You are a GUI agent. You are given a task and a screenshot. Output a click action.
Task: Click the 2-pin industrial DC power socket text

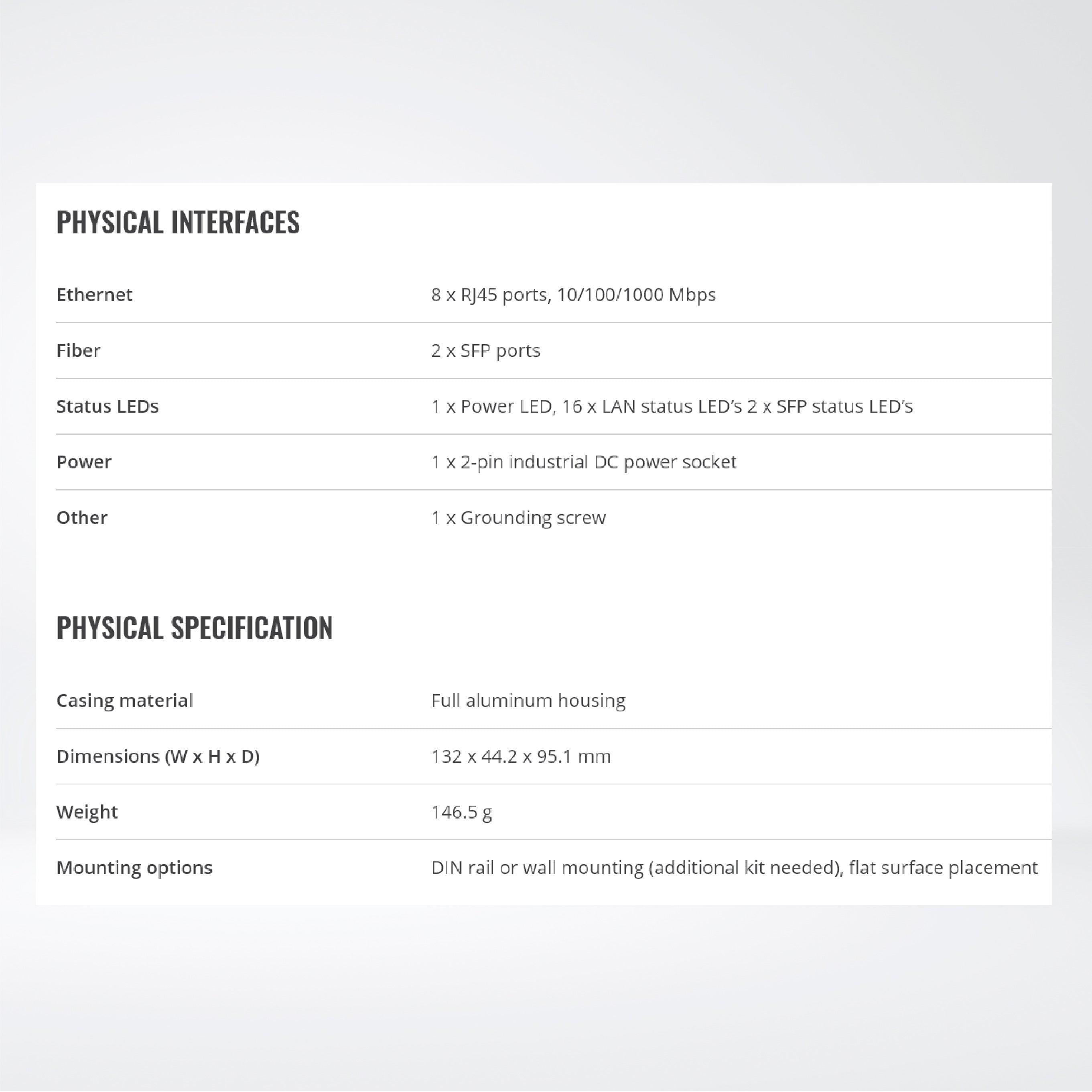(584, 462)
